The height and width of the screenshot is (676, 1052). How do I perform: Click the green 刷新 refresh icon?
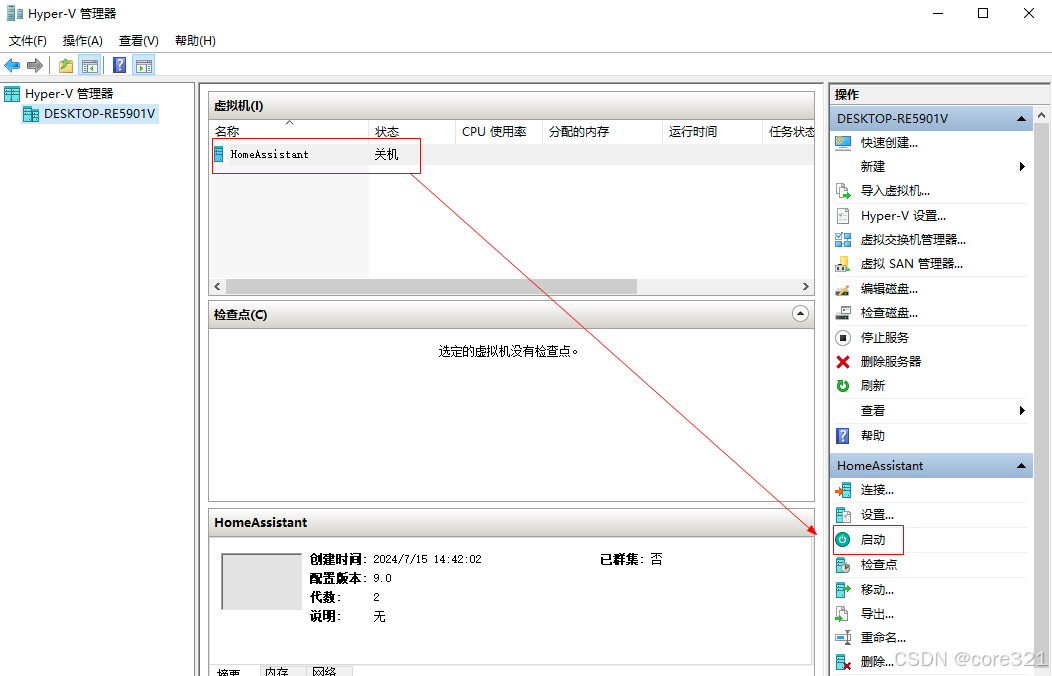(x=843, y=386)
